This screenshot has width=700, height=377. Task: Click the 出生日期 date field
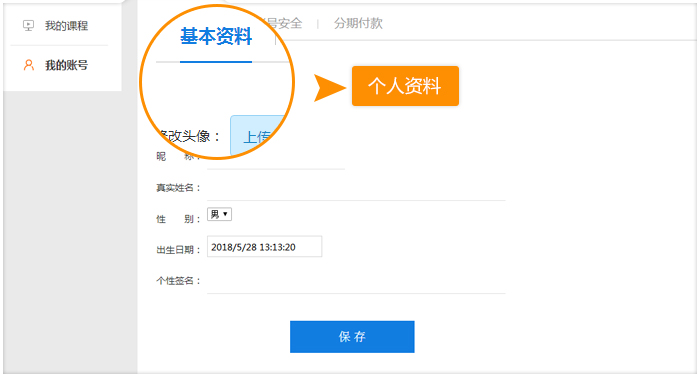264,247
